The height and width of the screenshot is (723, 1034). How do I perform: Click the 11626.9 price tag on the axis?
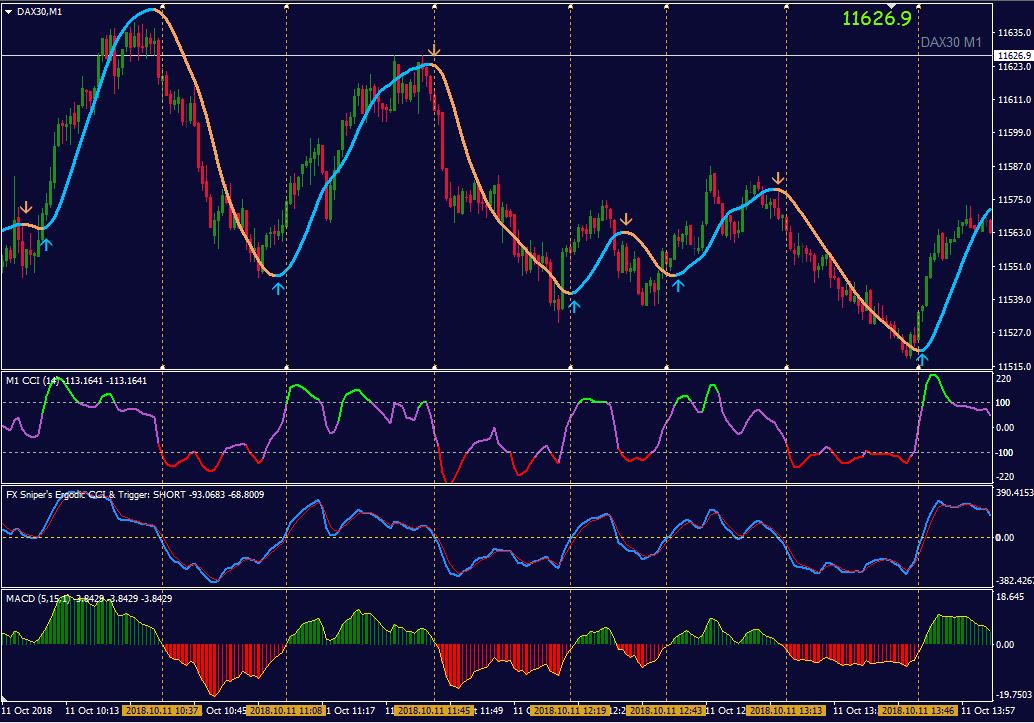point(1014,55)
